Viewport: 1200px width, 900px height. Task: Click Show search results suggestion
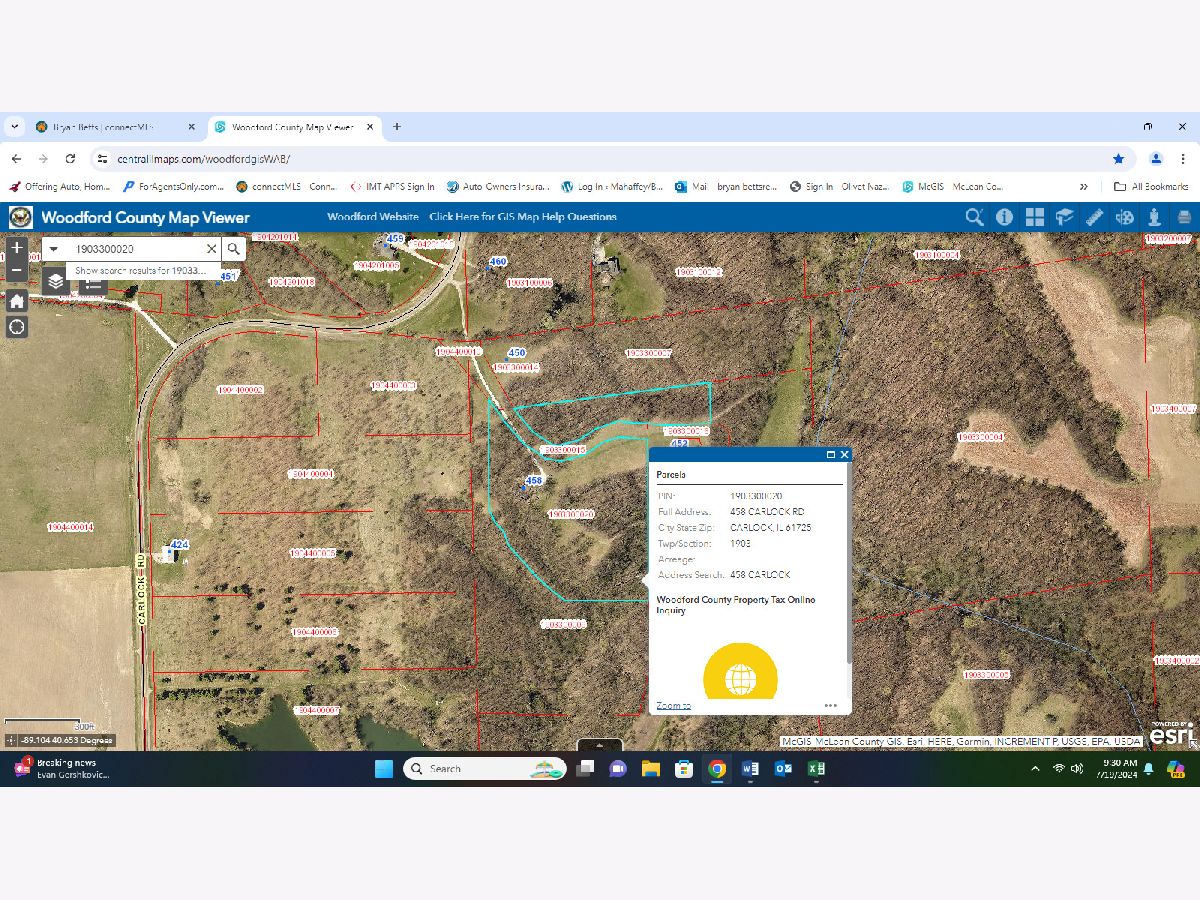coord(140,270)
